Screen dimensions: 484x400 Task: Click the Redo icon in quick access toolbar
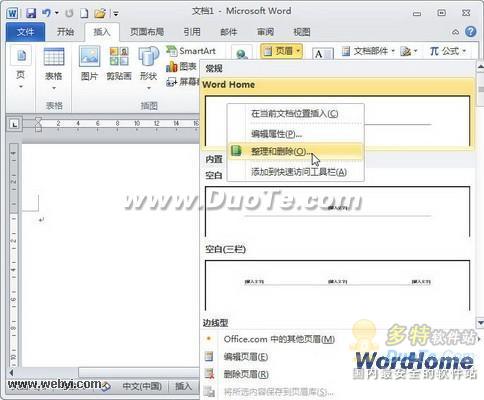69,13
